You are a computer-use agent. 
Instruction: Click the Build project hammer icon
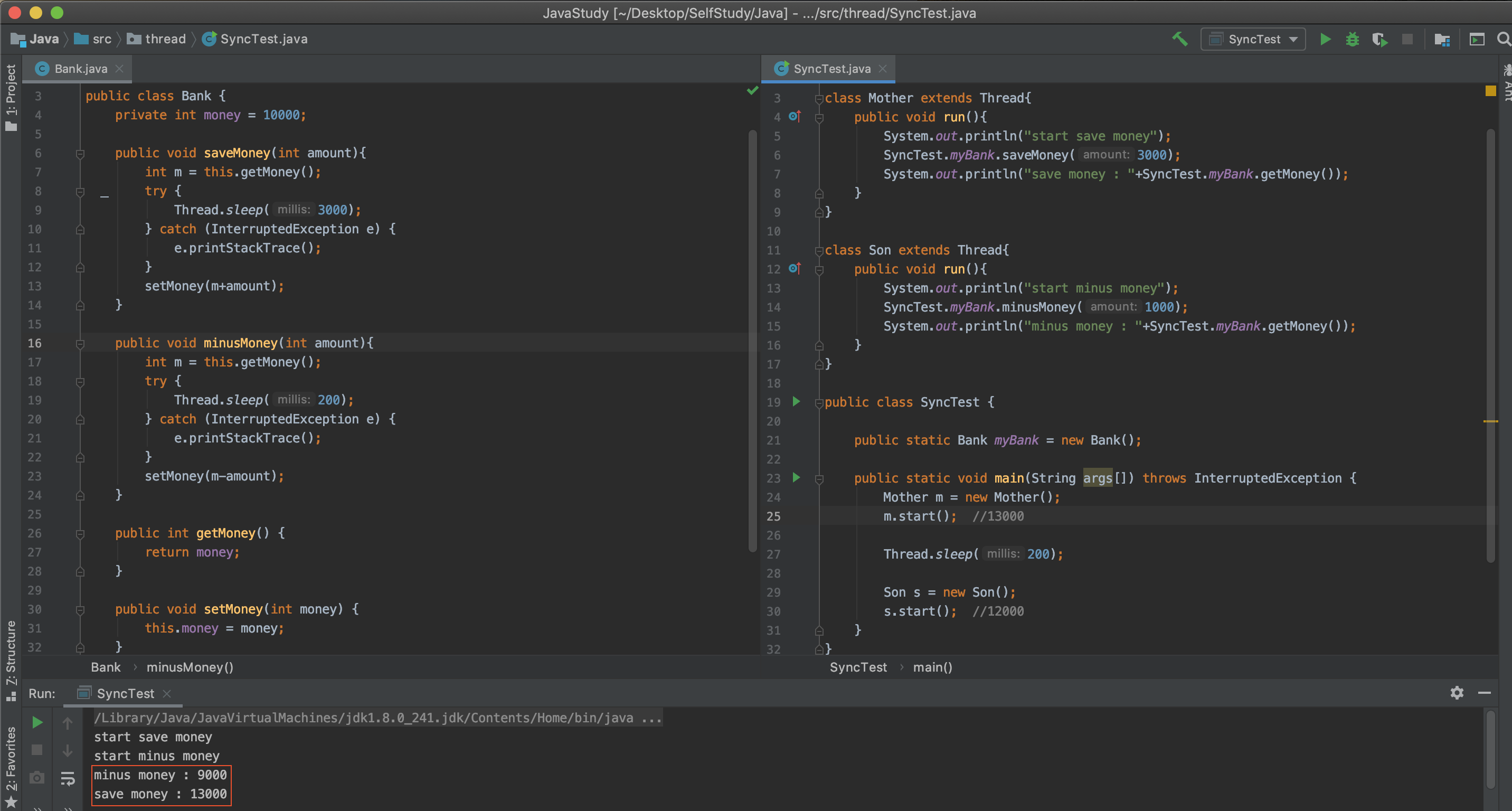pos(1180,39)
